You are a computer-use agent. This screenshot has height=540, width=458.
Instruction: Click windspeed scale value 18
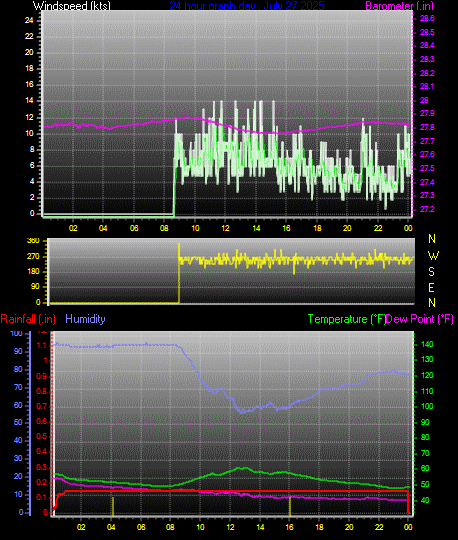[29, 69]
